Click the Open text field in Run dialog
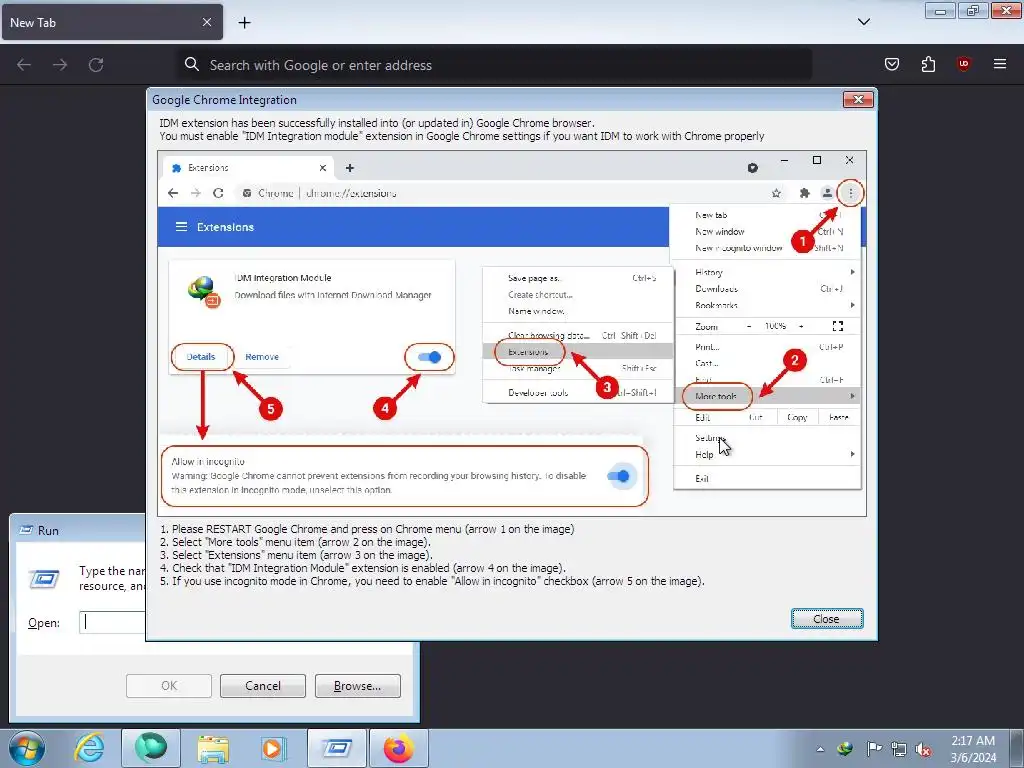The height and width of the screenshot is (768, 1024). tap(112, 622)
